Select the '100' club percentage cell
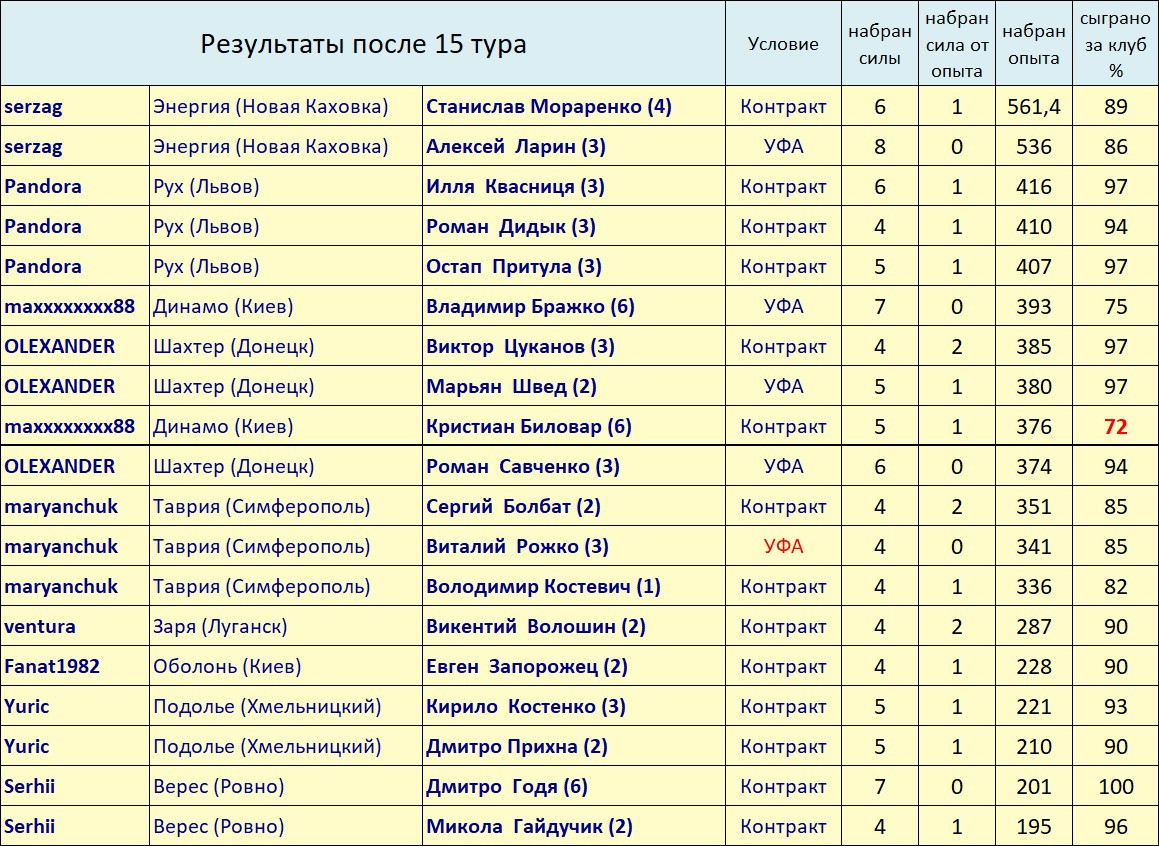The image size is (1159, 846). (x=1115, y=785)
